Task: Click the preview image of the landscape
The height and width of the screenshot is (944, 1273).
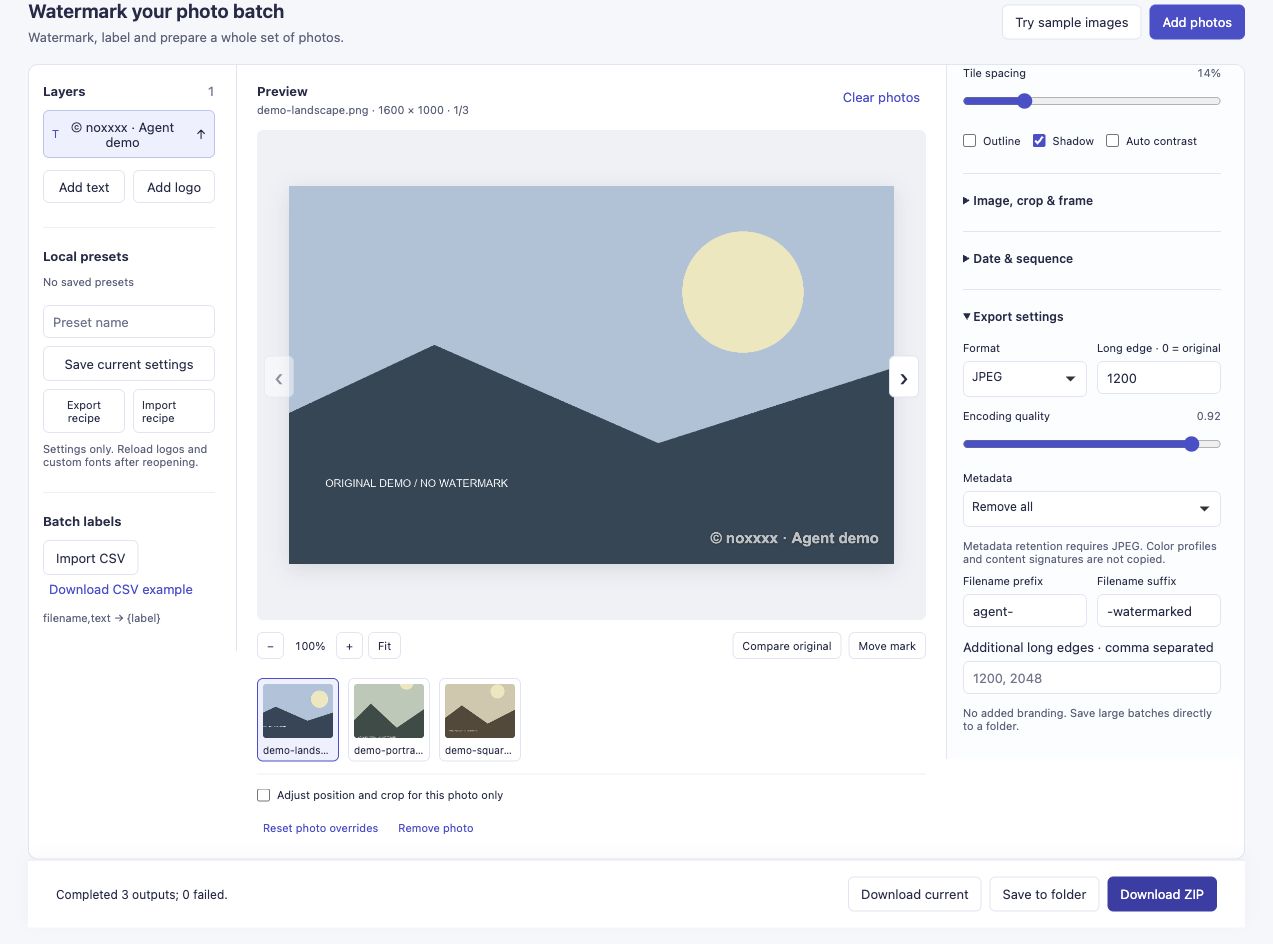Action: tap(591, 375)
